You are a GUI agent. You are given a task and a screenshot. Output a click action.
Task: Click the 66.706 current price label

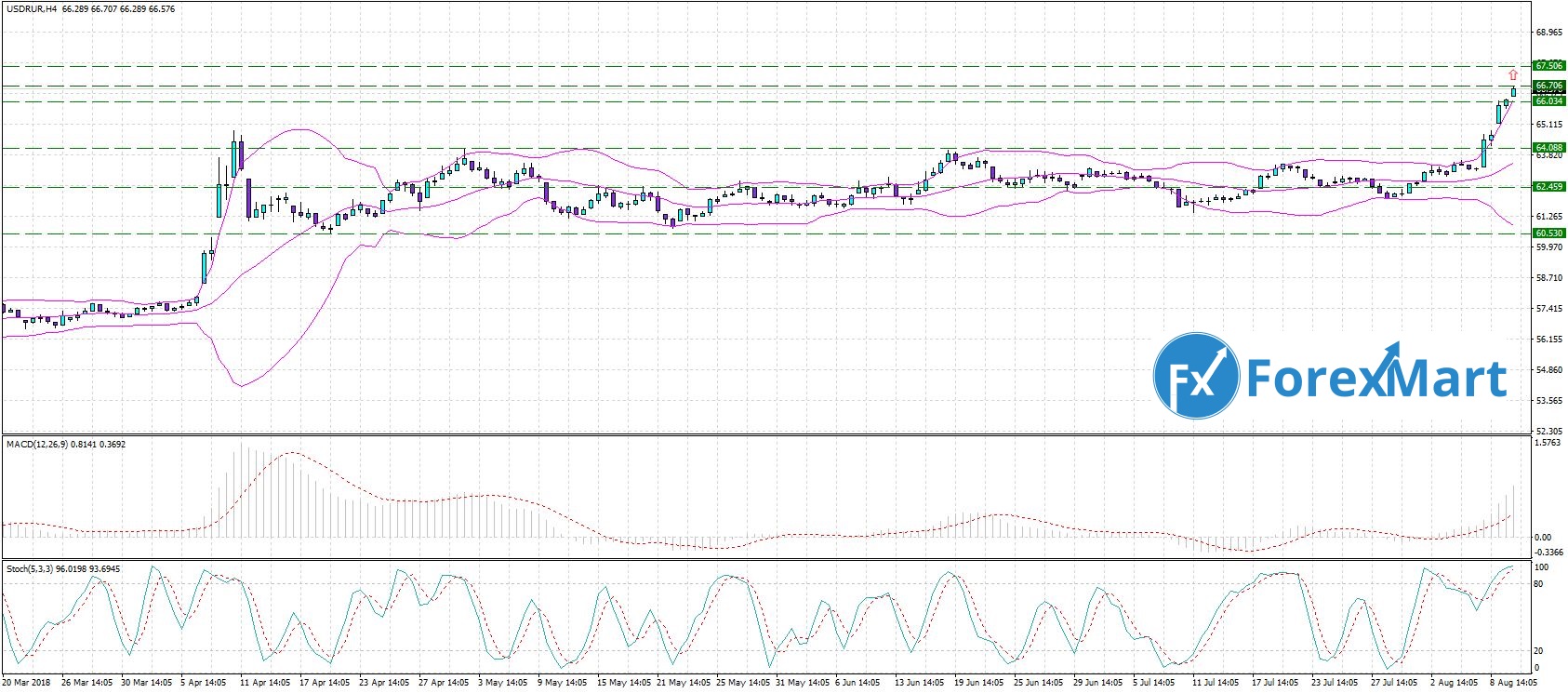pyautogui.click(x=1548, y=86)
